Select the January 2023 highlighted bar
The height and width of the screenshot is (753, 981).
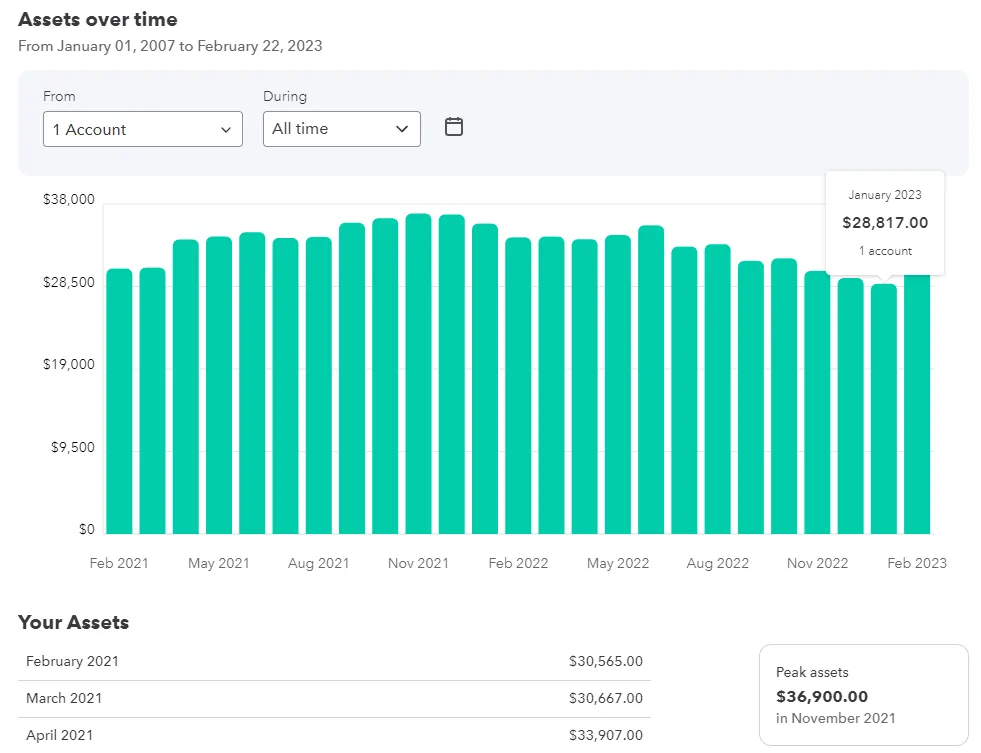[884, 409]
